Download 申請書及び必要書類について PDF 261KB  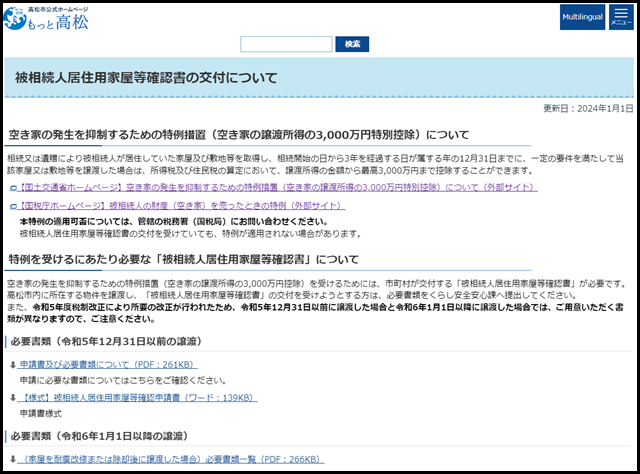(108, 365)
